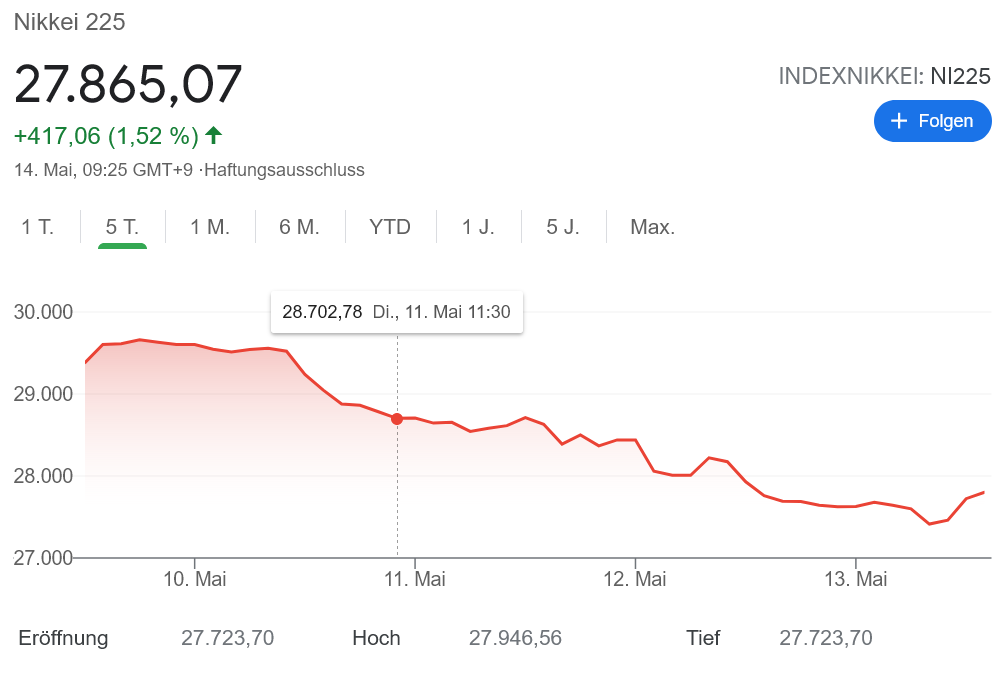Click the 13. Mai date label

pyautogui.click(x=856, y=579)
